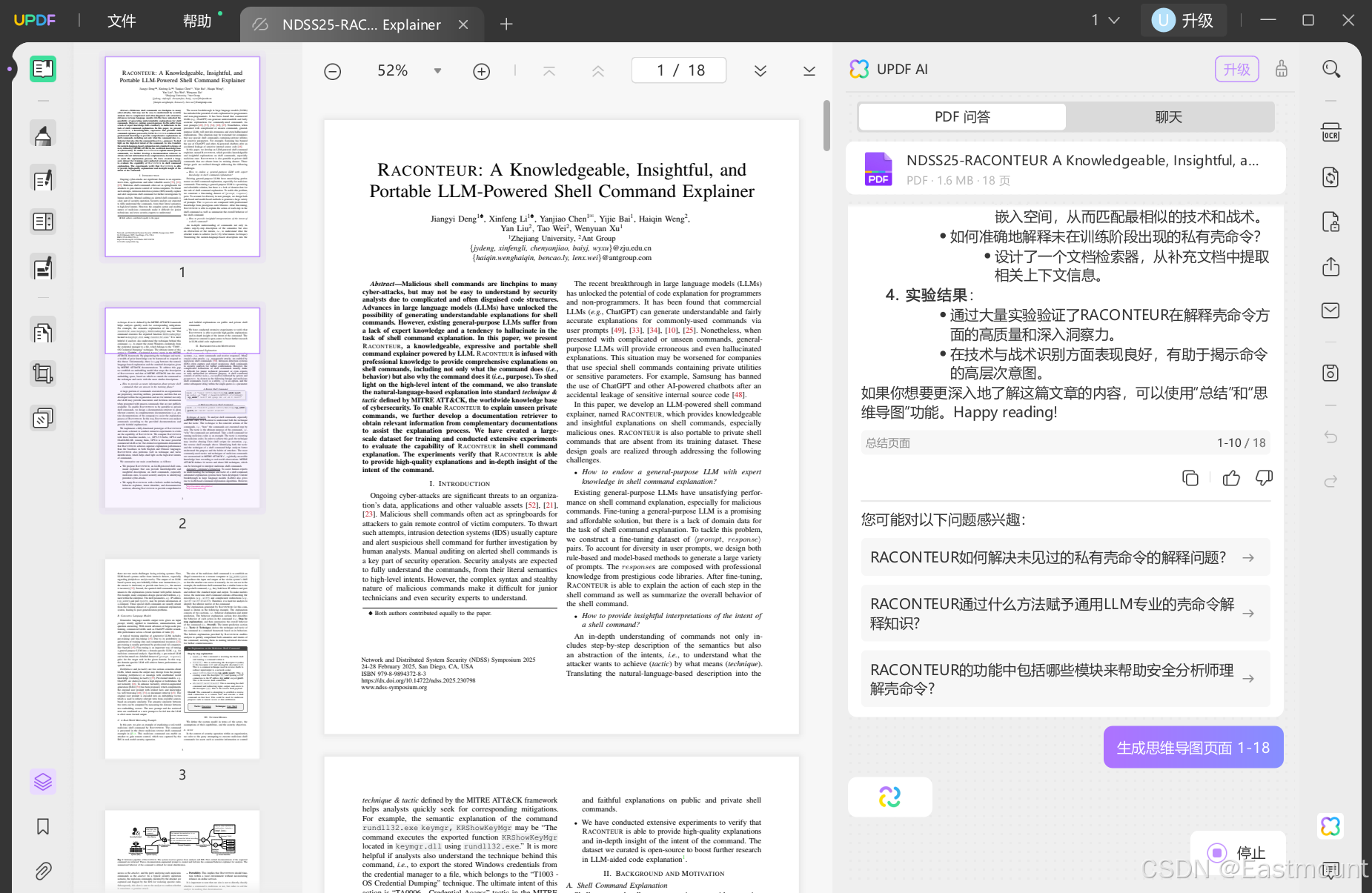
Task: Run OCR text recognition tool
Action: coord(1331,132)
